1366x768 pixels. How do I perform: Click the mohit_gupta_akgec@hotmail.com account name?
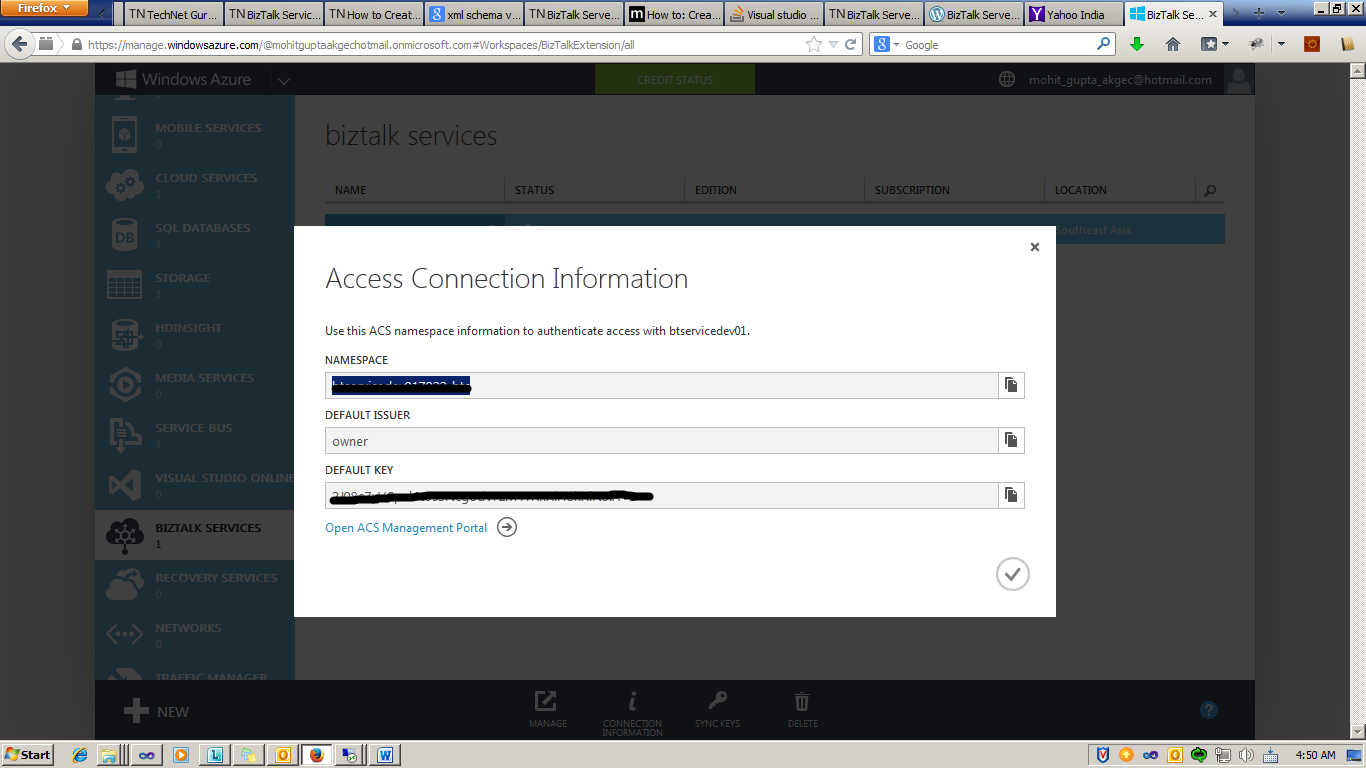click(1120, 80)
